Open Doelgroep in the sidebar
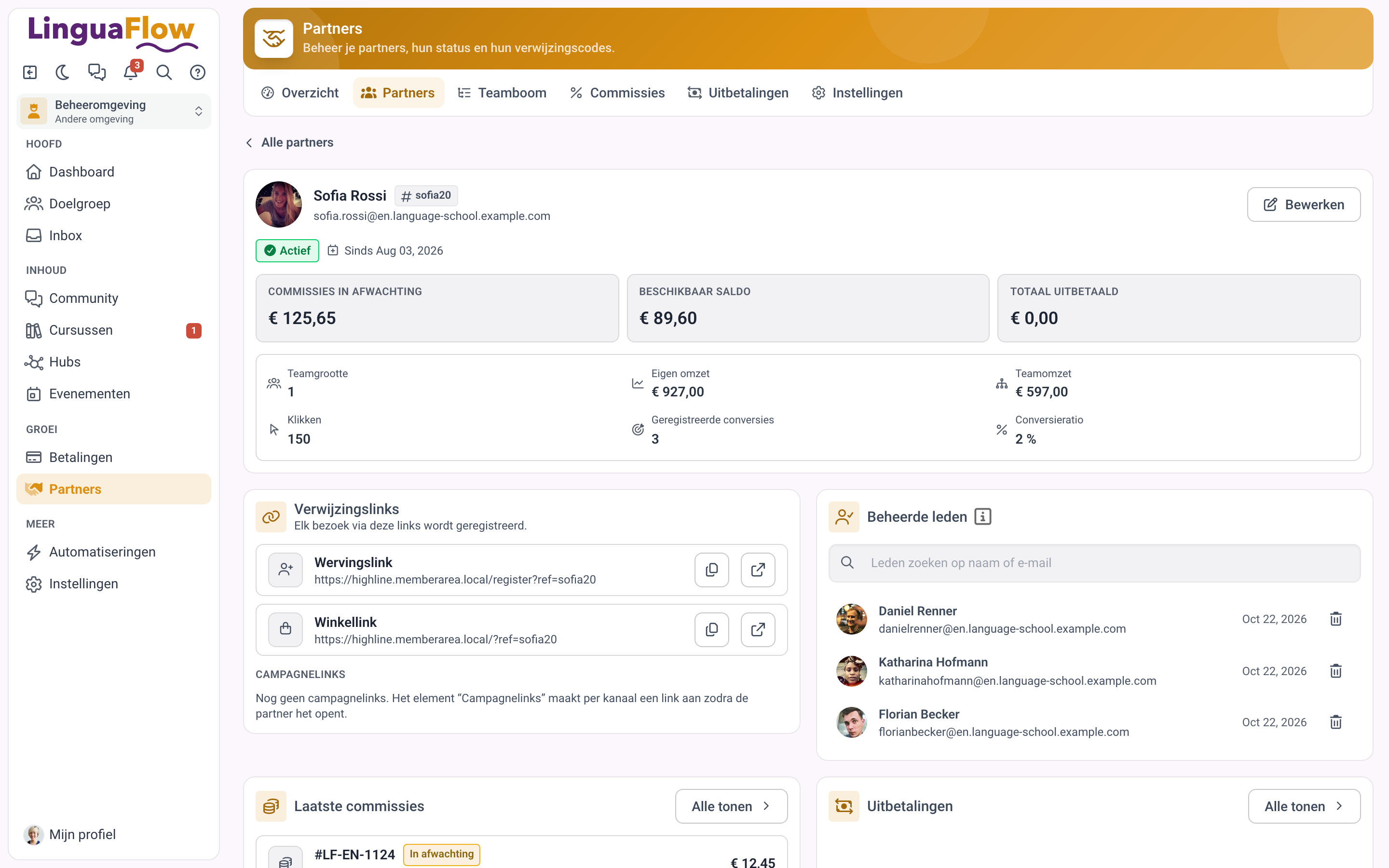The width and height of the screenshot is (1389, 868). (114, 203)
